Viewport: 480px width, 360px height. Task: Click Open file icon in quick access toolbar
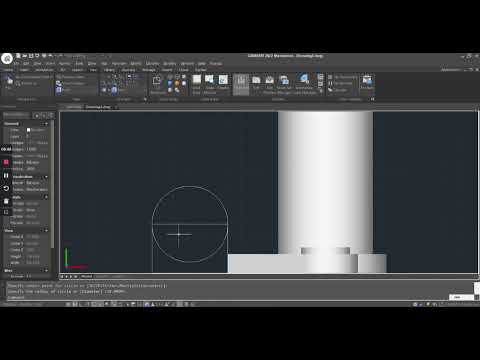click(25, 56)
